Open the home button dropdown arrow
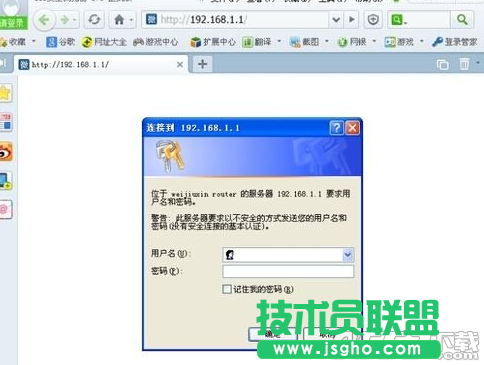The width and height of the screenshot is (484, 365). (x=132, y=20)
